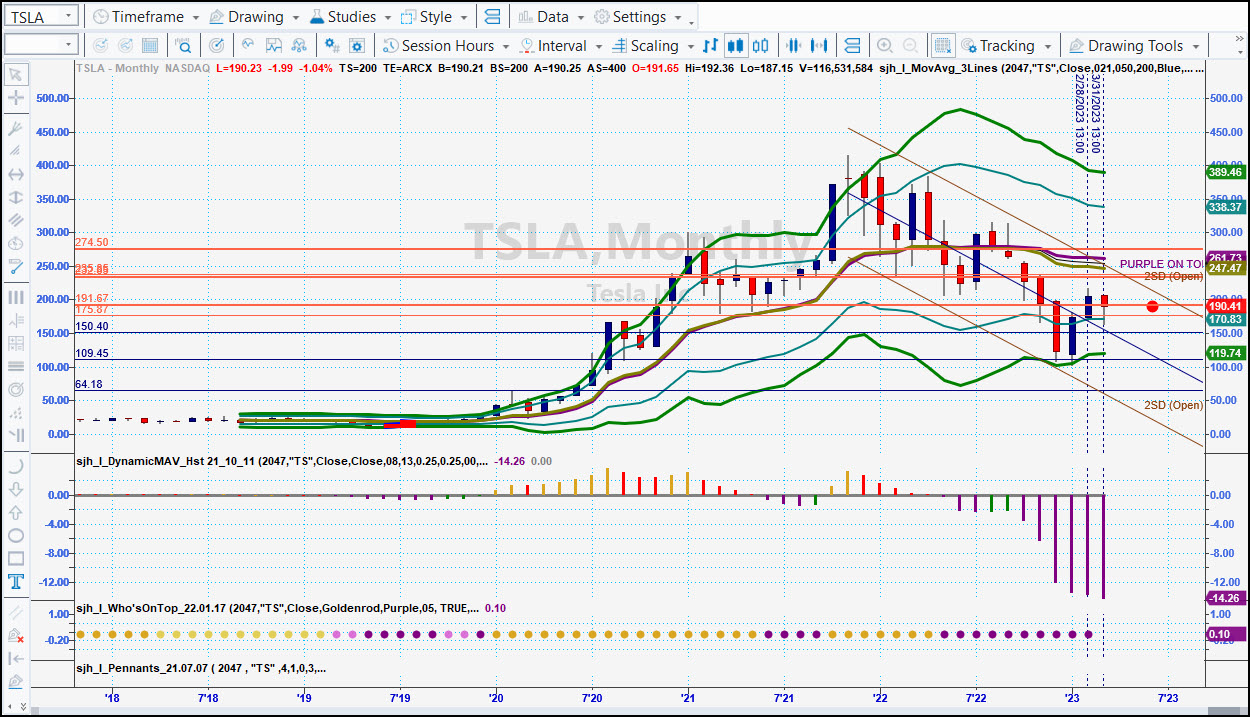Open the window settings gear icon
The image size is (1250, 717).
point(357,46)
